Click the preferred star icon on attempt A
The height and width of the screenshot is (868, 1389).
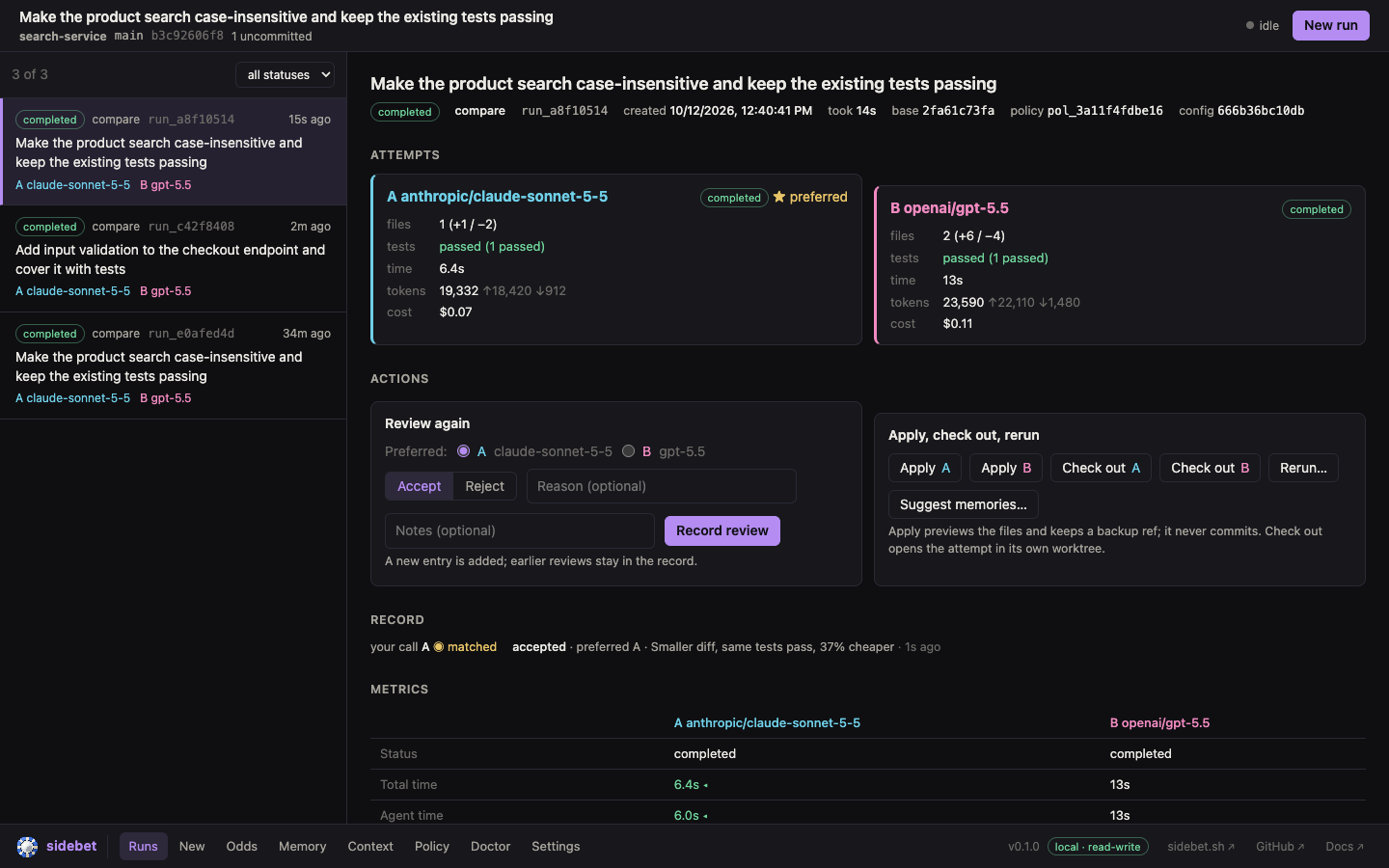click(779, 197)
